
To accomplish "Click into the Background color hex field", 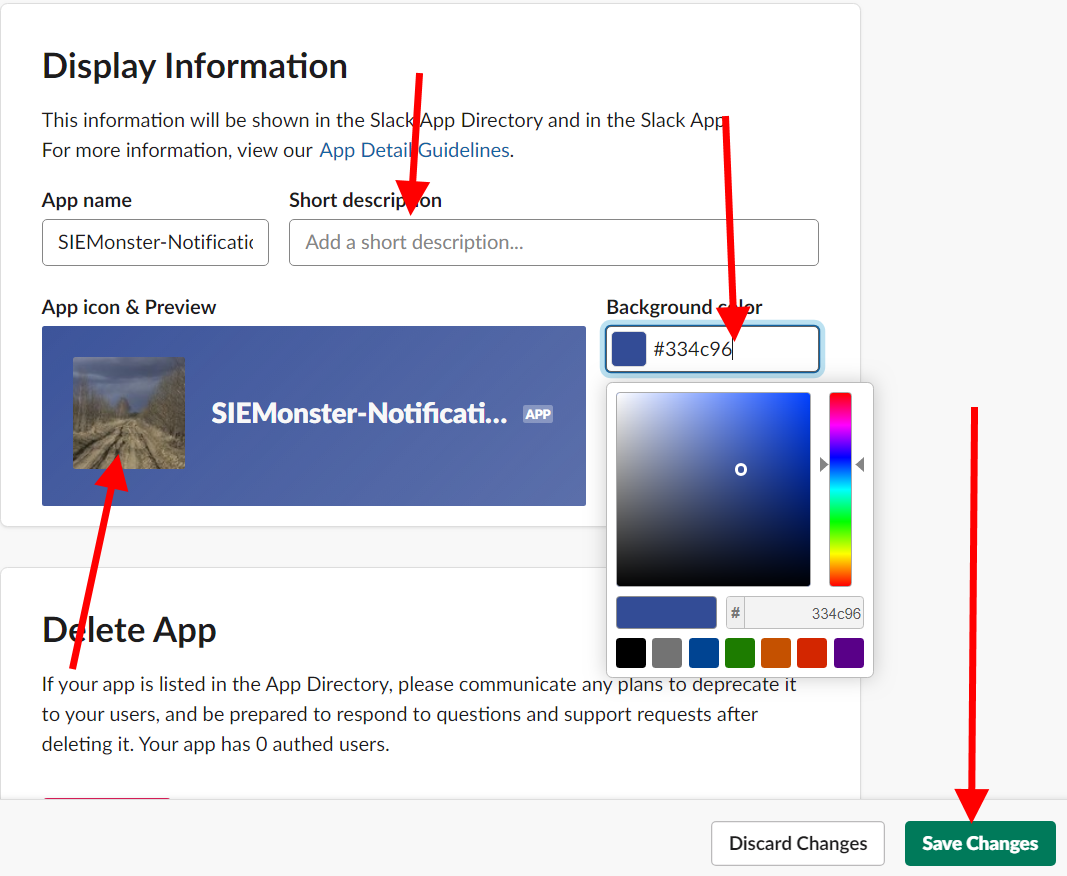I will click(x=730, y=349).
